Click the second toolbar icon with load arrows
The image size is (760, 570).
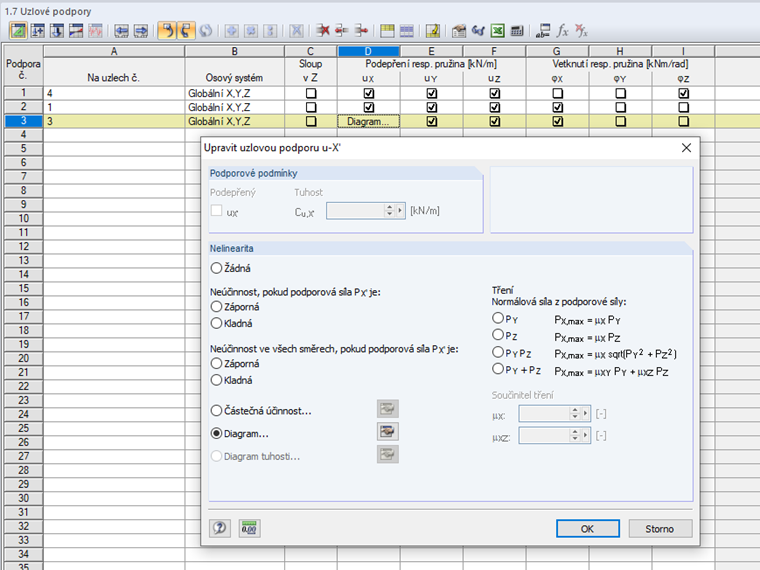pos(38,31)
